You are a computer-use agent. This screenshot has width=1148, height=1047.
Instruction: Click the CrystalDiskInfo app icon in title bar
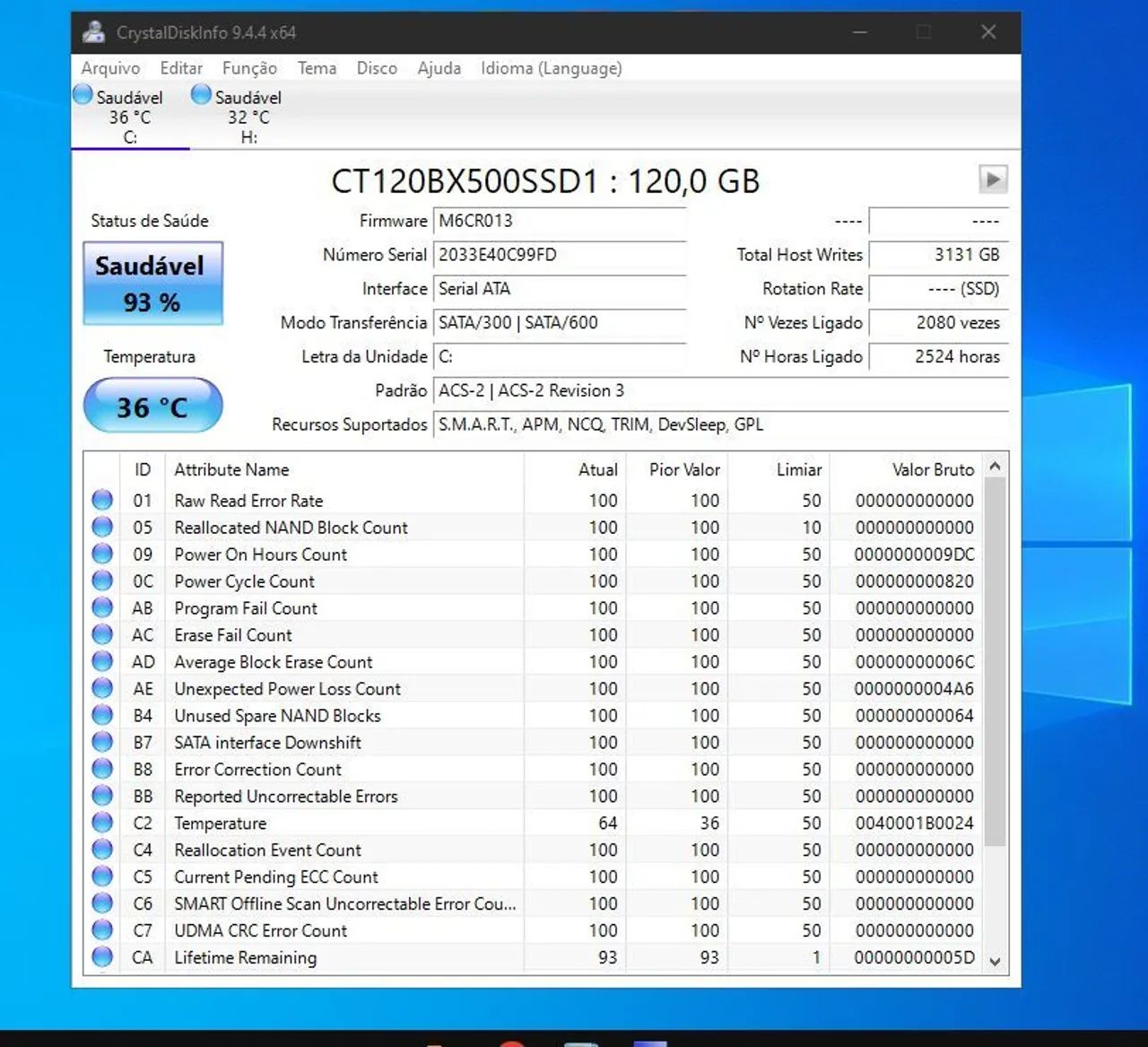click(93, 32)
